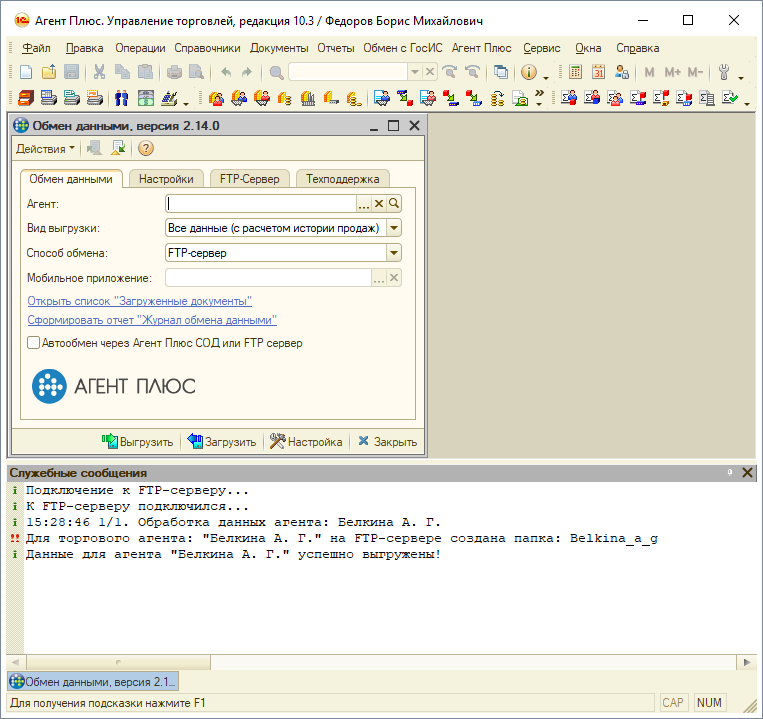Open the Загруженные документы list link
The width and height of the screenshot is (763, 719).
click(x=140, y=301)
